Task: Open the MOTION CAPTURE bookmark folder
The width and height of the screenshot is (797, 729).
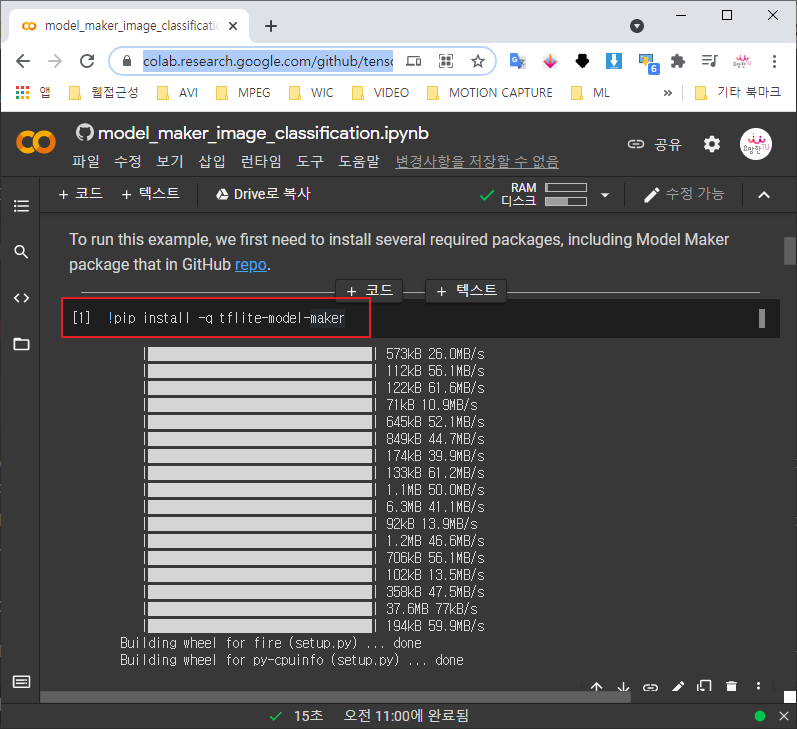Action: coord(490,93)
